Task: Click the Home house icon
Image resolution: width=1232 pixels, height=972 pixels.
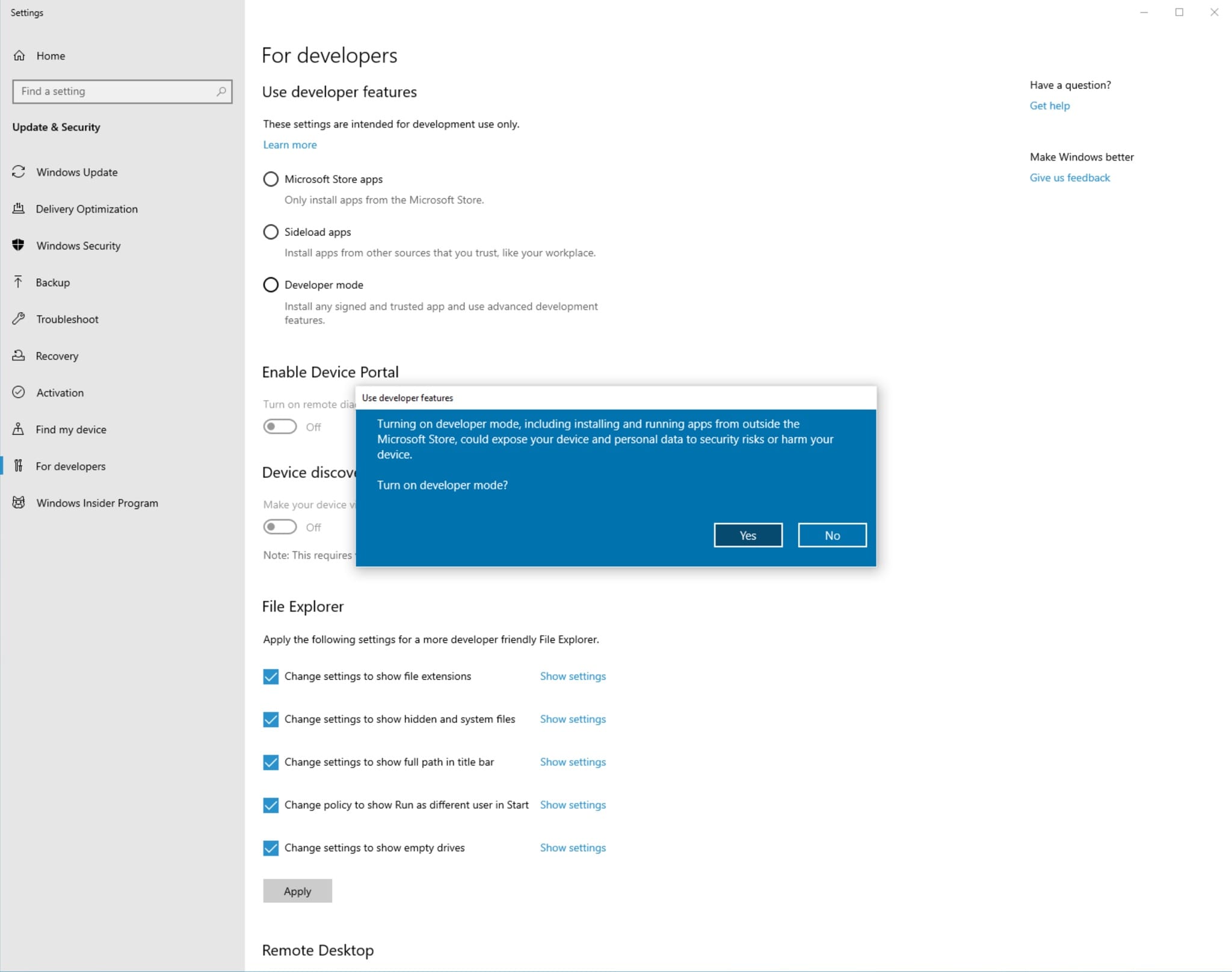Action: [19, 55]
